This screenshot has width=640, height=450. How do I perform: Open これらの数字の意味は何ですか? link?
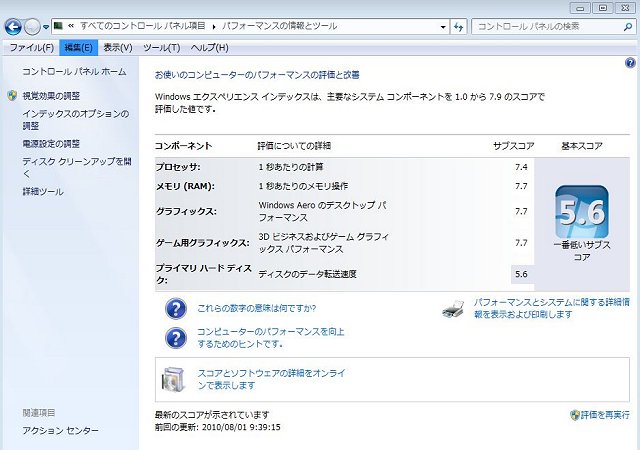click(257, 308)
